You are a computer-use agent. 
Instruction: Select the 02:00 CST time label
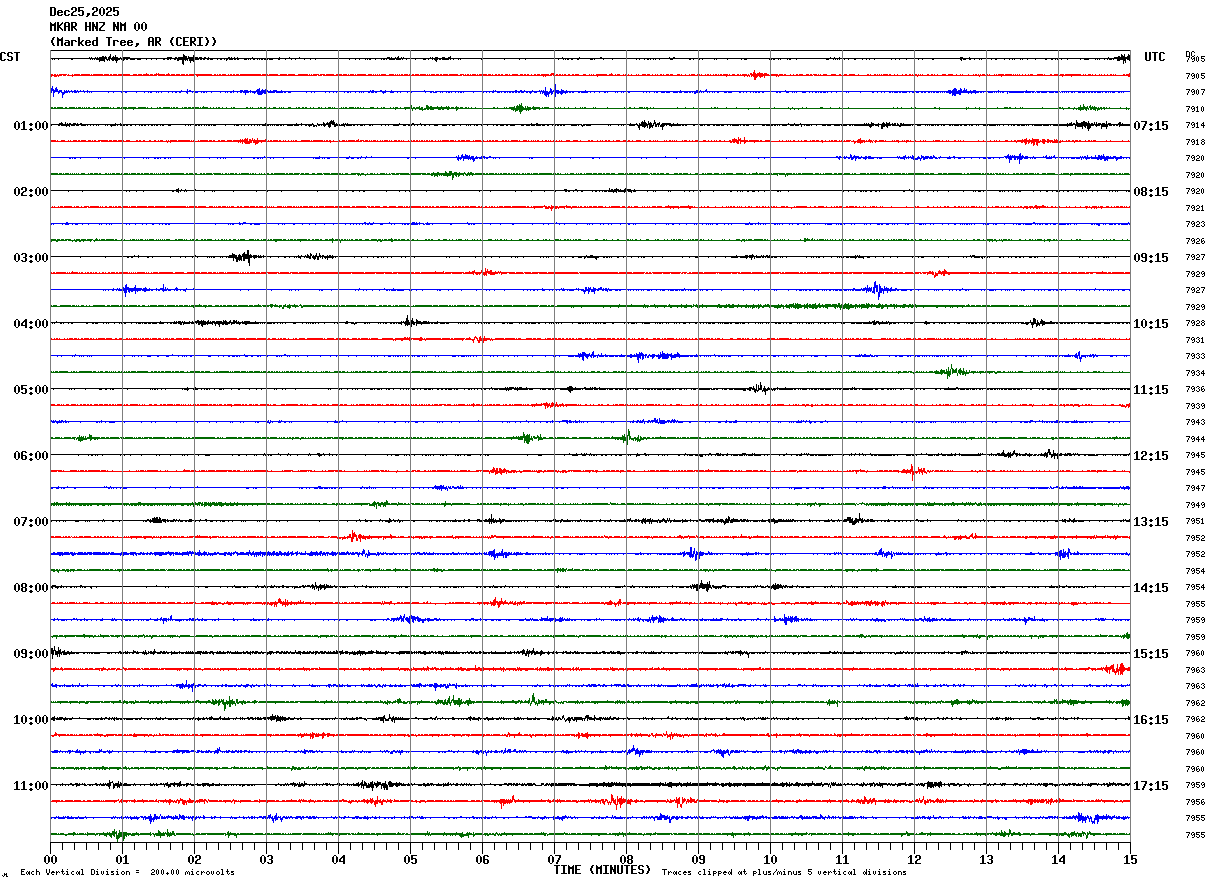tap(31, 192)
